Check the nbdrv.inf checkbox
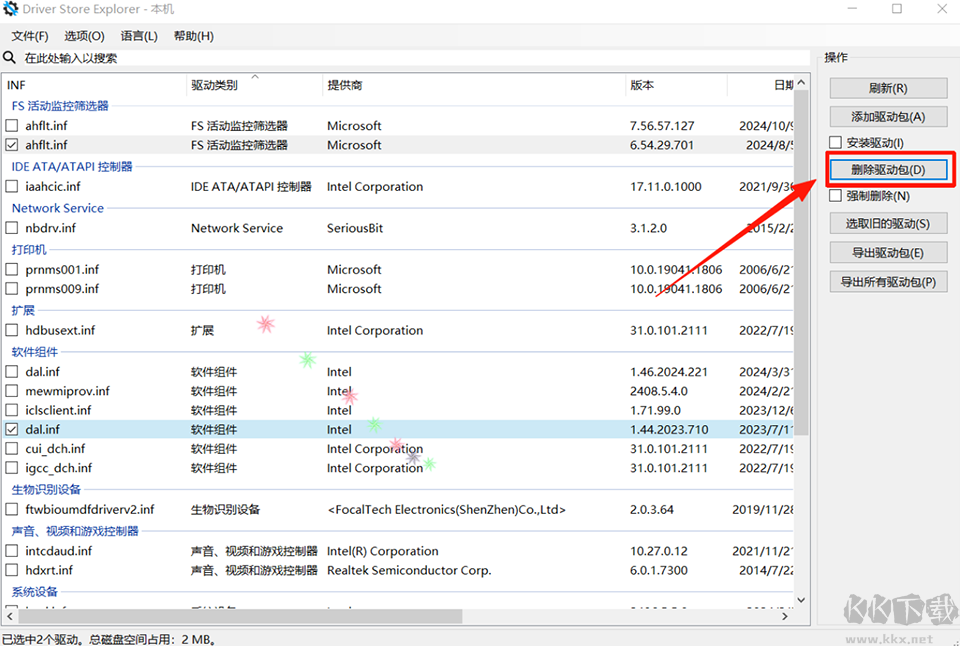Image resolution: width=960 pixels, height=646 pixels. [x=12, y=228]
